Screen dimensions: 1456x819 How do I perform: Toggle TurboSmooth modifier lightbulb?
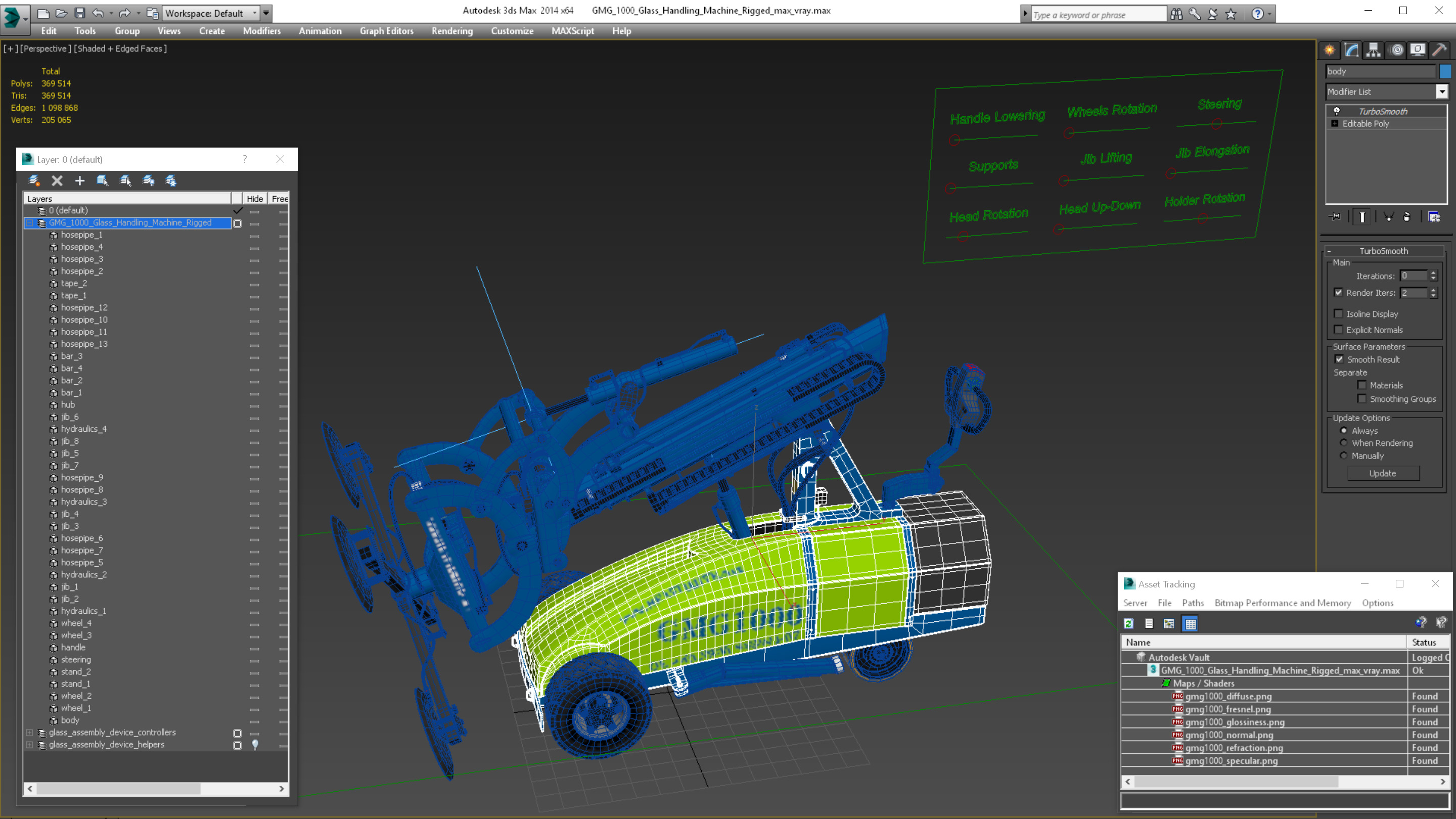[1337, 111]
